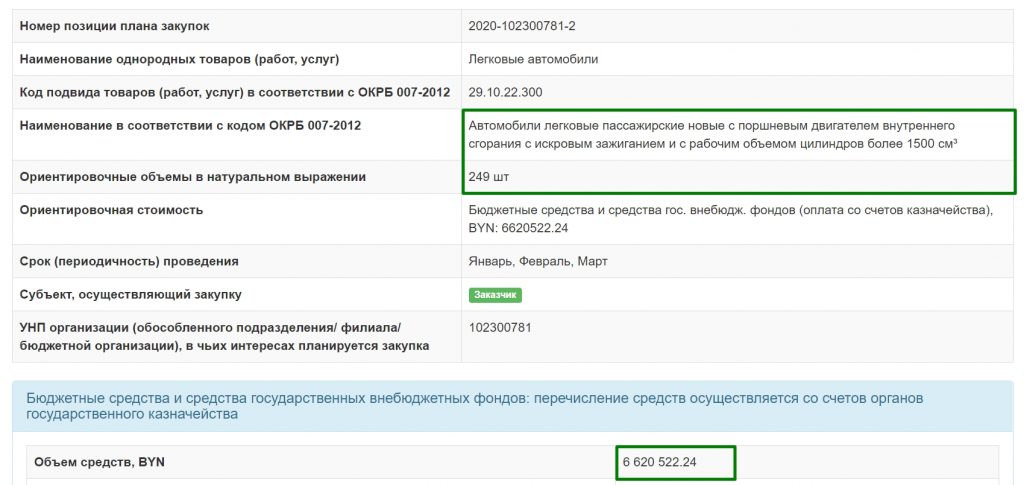Screen dimensions: 1024x485
Task: Click the Январь, Февраль, Март period value
Action: 538,261
